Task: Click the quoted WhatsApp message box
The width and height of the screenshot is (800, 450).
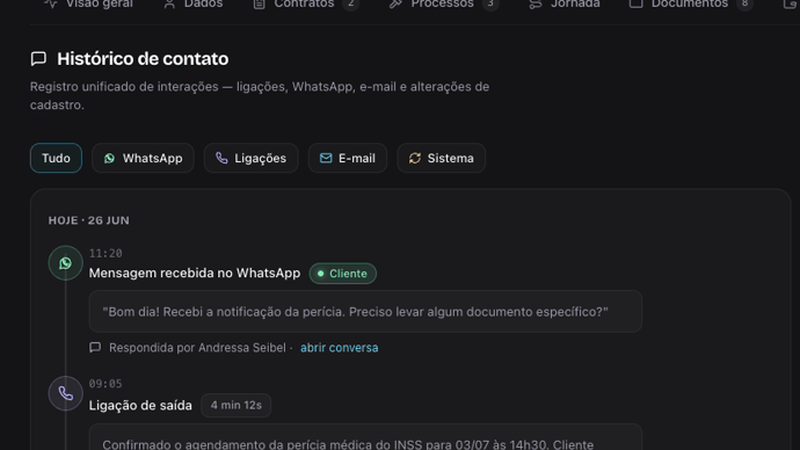Action: coord(365,312)
